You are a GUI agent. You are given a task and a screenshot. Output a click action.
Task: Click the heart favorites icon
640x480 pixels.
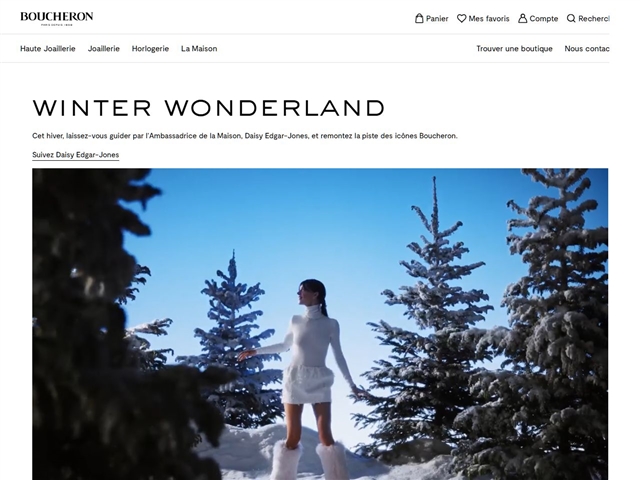pos(461,18)
